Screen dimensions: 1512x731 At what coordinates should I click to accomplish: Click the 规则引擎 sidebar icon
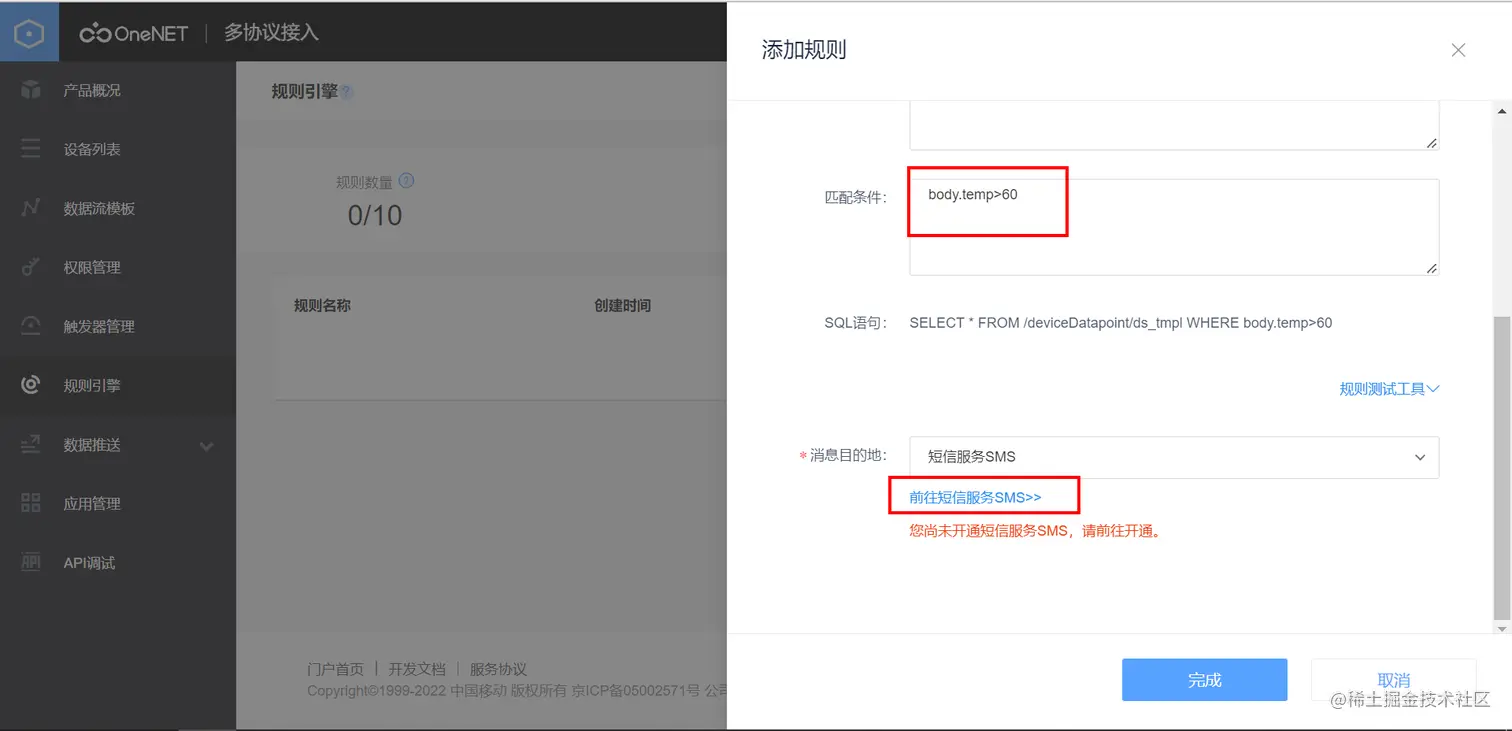coord(31,385)
